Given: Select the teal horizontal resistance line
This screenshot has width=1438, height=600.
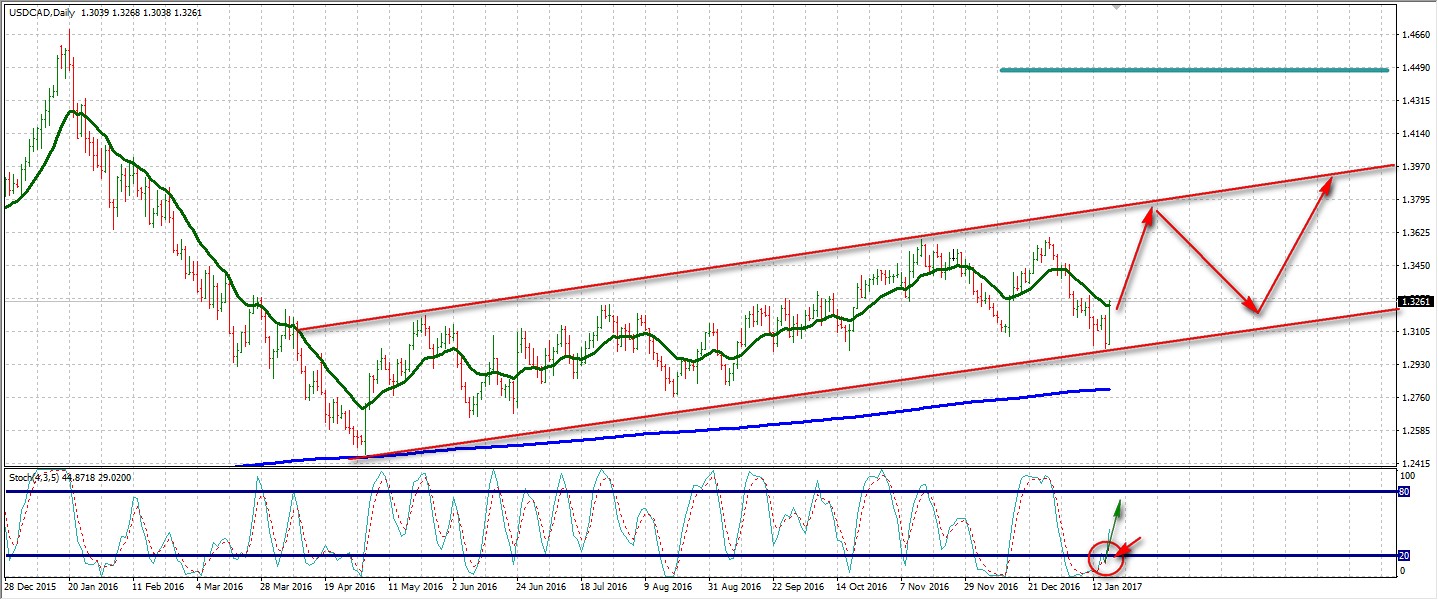Looking at the screenshot, I should pyautogui.click(x=1194, y=70).
